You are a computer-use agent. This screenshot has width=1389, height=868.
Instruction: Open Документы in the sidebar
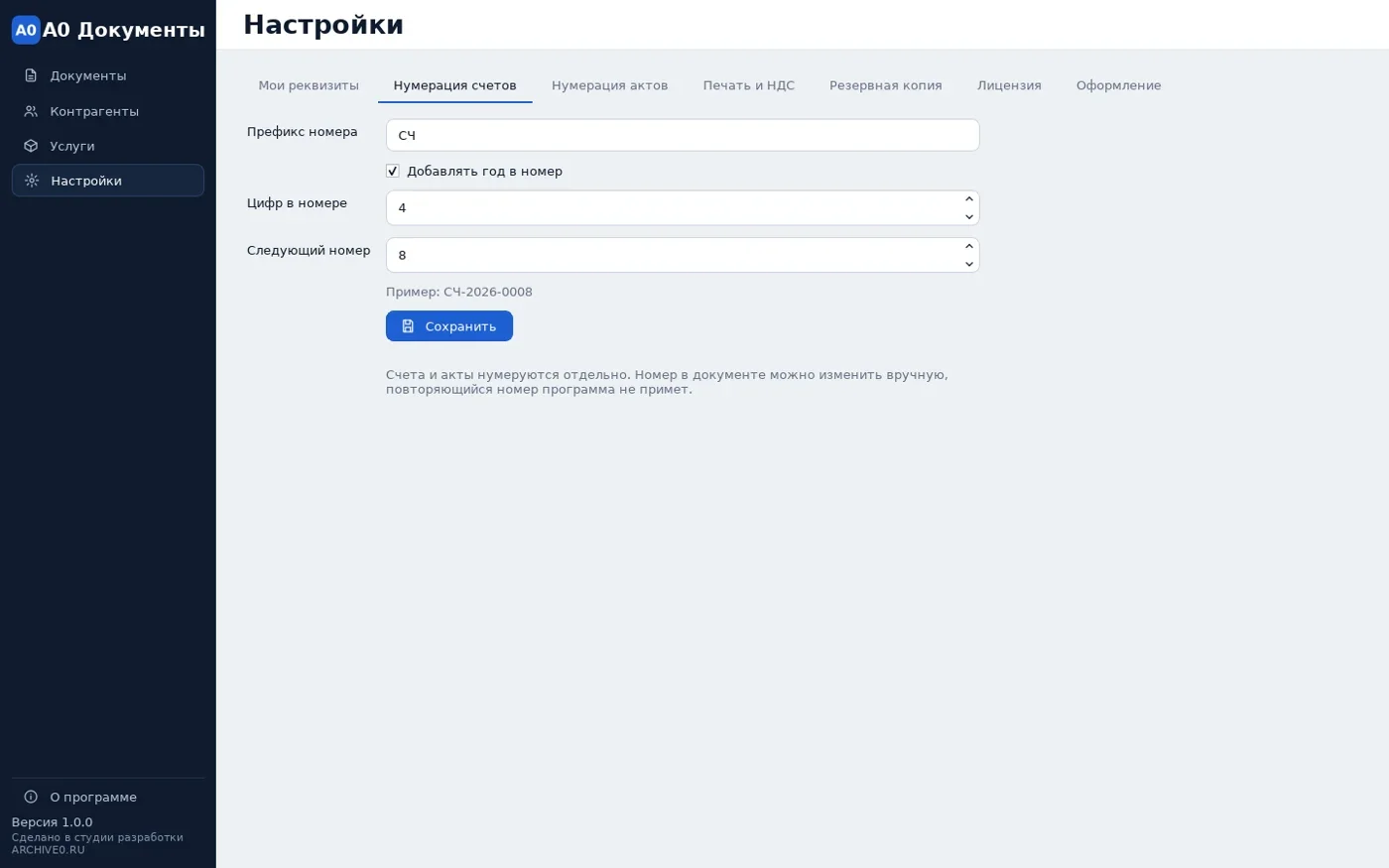click(x=108, y=75)
